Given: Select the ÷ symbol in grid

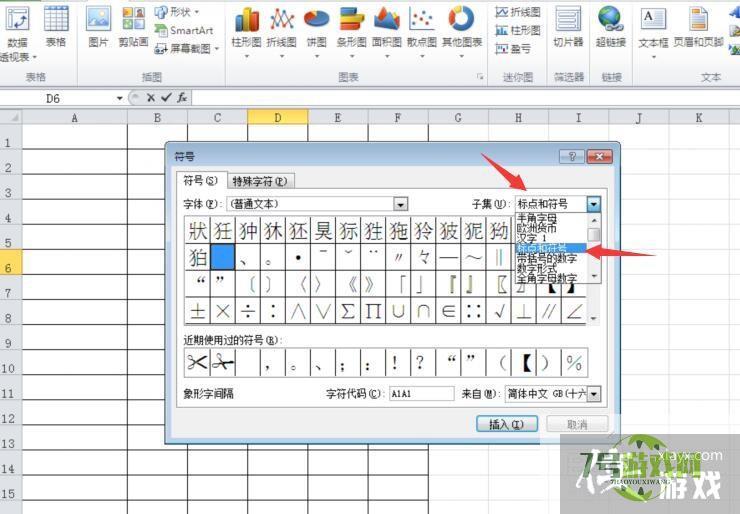Looking at the screenshot, I should (248, 311).
